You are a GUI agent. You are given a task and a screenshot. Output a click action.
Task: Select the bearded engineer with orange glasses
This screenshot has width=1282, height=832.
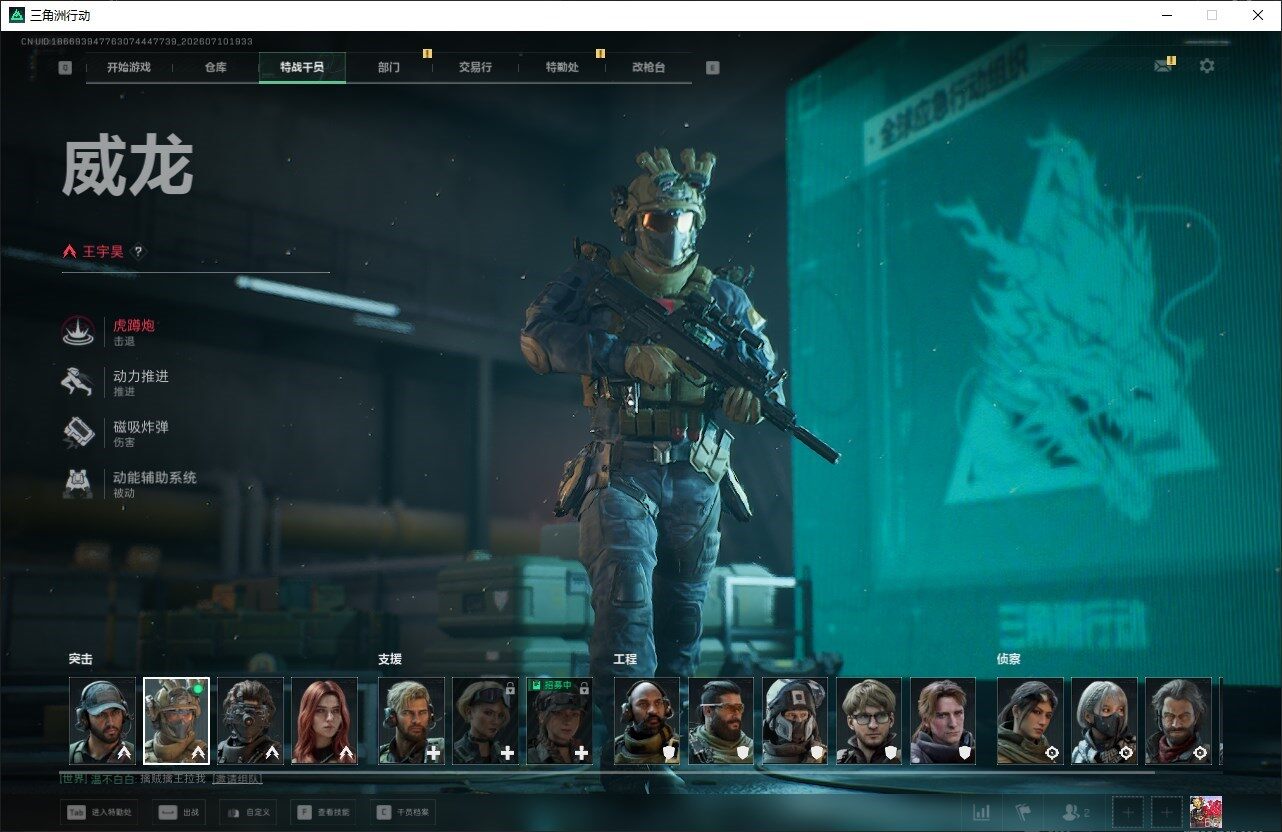[x=721, y=721]
